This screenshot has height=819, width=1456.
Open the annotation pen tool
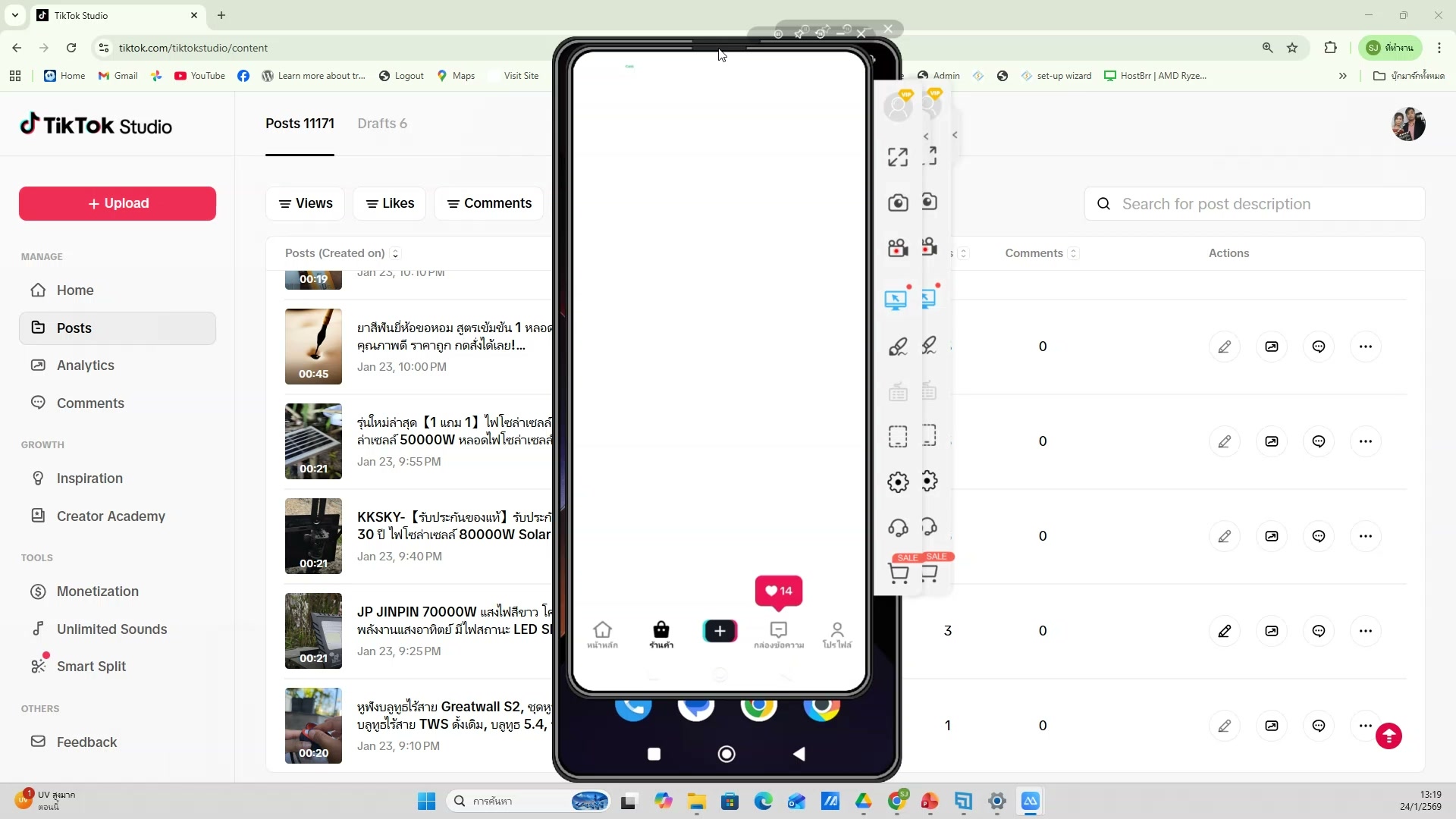(898, 346)
